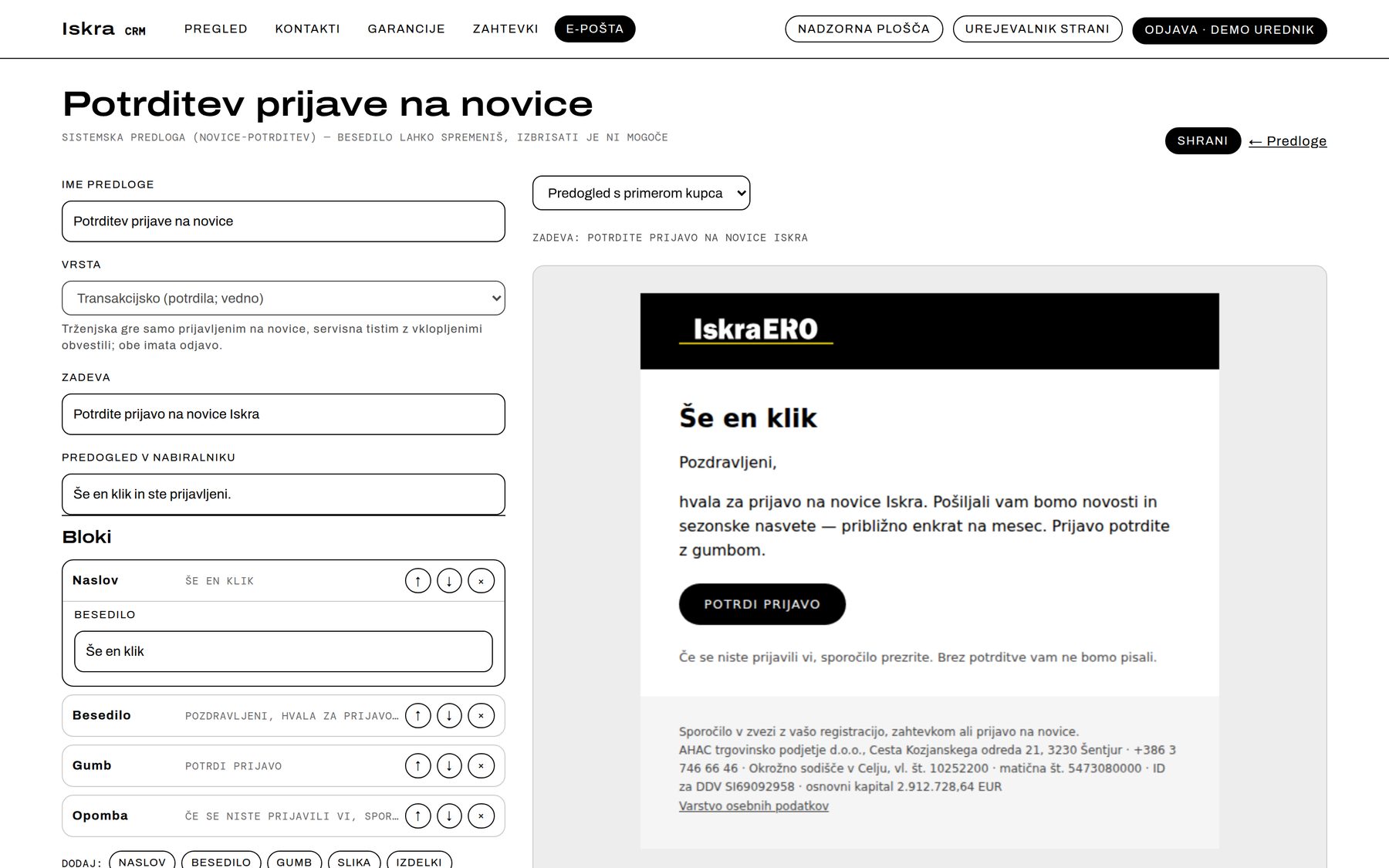Open the Garancije nav tab
The height and width of the screenshot is (868, 1389).
pyautogui.click(x=406, y=29)
